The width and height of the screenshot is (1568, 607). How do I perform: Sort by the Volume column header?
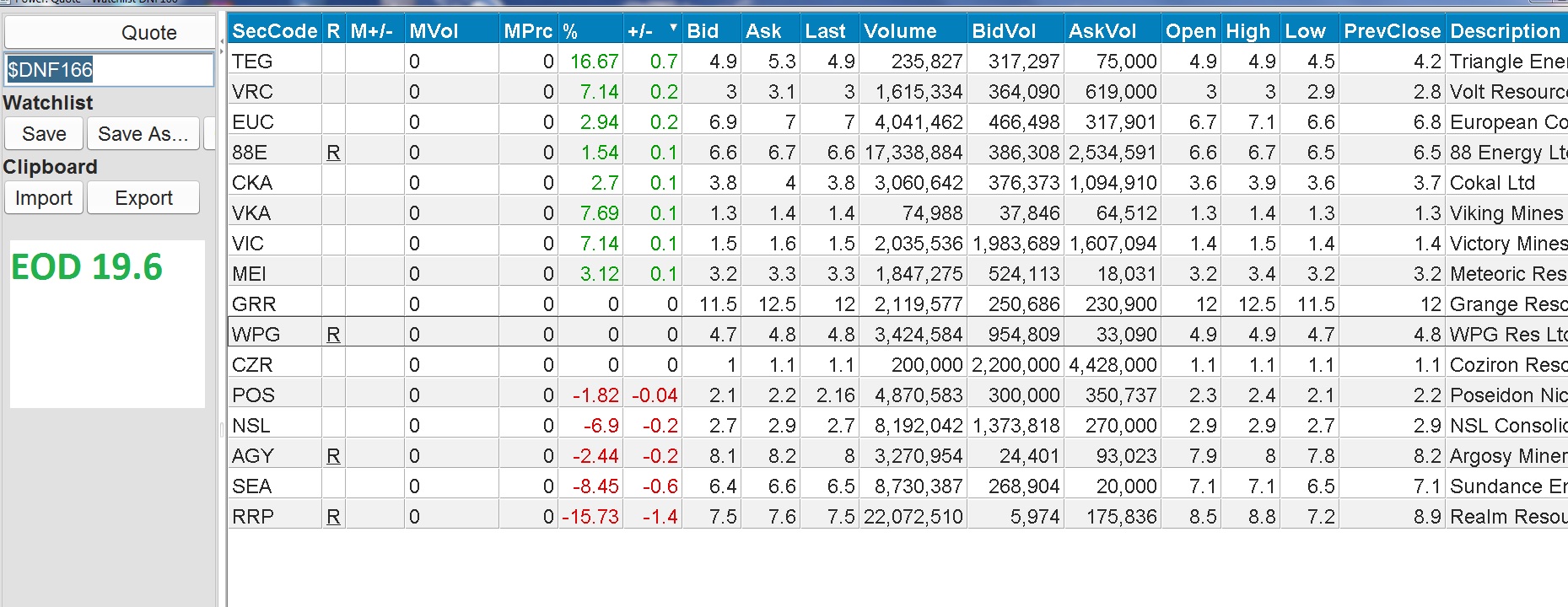click(913, 31)
